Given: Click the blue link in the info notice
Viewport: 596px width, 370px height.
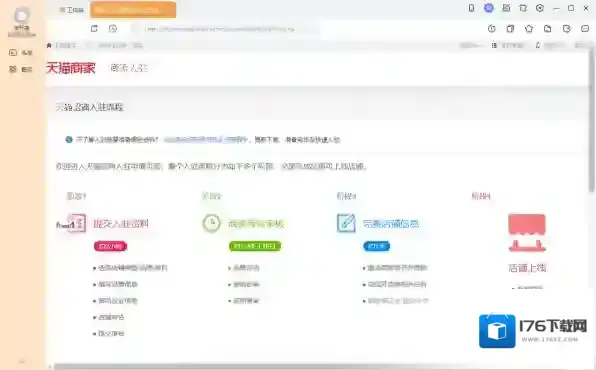Looking at the screenshot, I should tap(206, 140).
